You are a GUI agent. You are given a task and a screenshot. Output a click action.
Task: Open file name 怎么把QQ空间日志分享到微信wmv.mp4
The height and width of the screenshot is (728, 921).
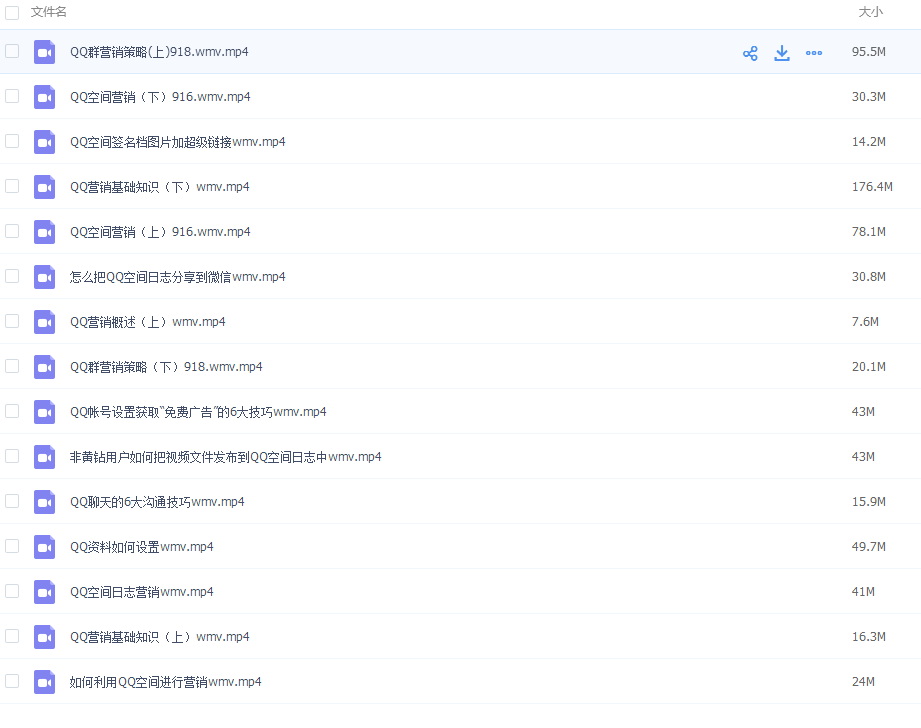pos(177,277)
